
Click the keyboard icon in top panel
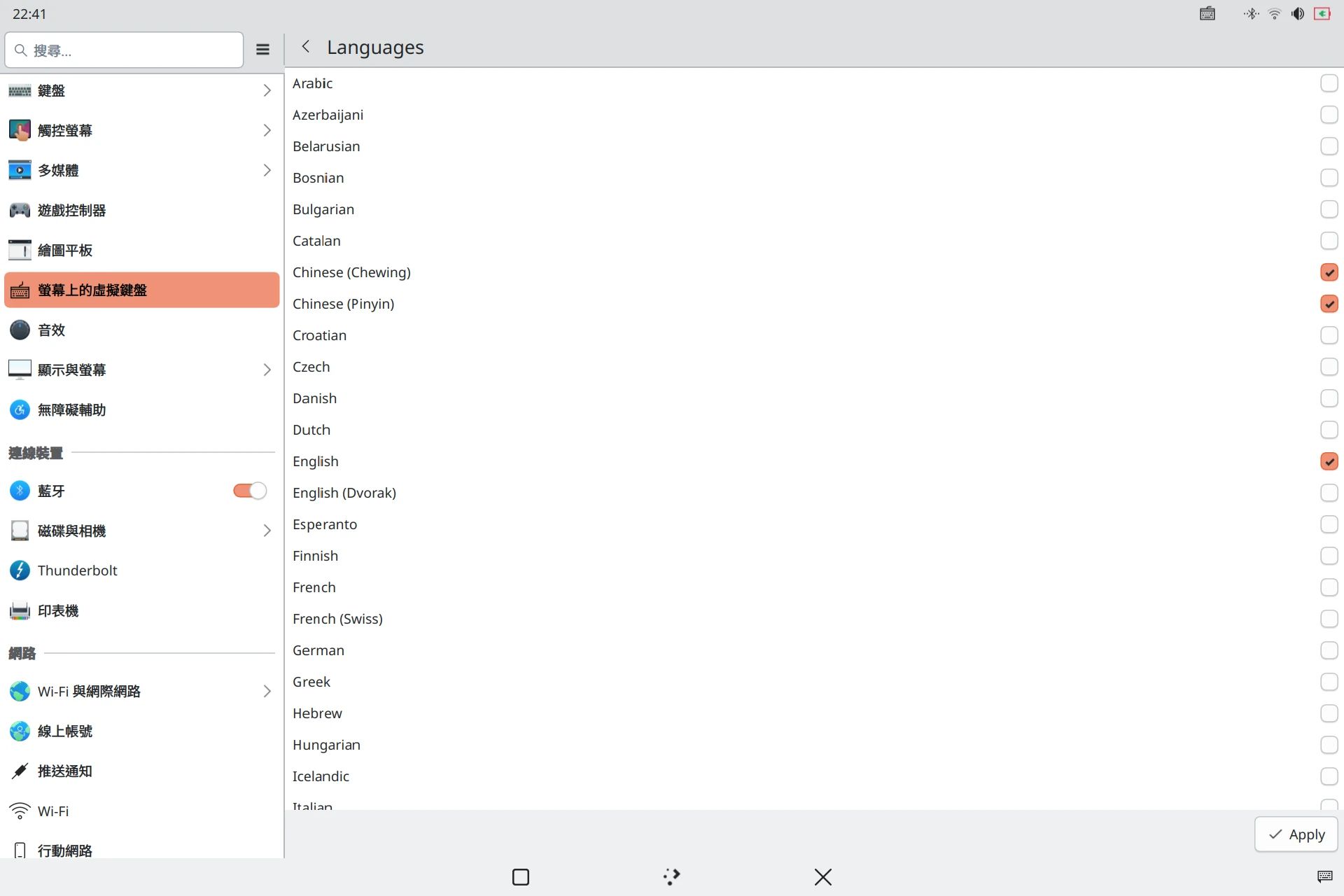[x=1207, y=14]
